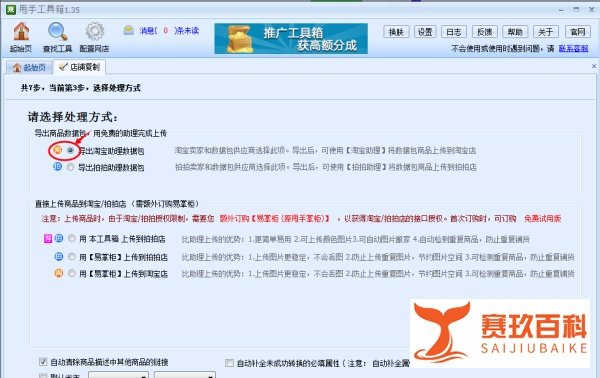Select 导出拍拍助理数据包 radio option
Viewport: 600px width, 378px height.
tap(70, 167)
